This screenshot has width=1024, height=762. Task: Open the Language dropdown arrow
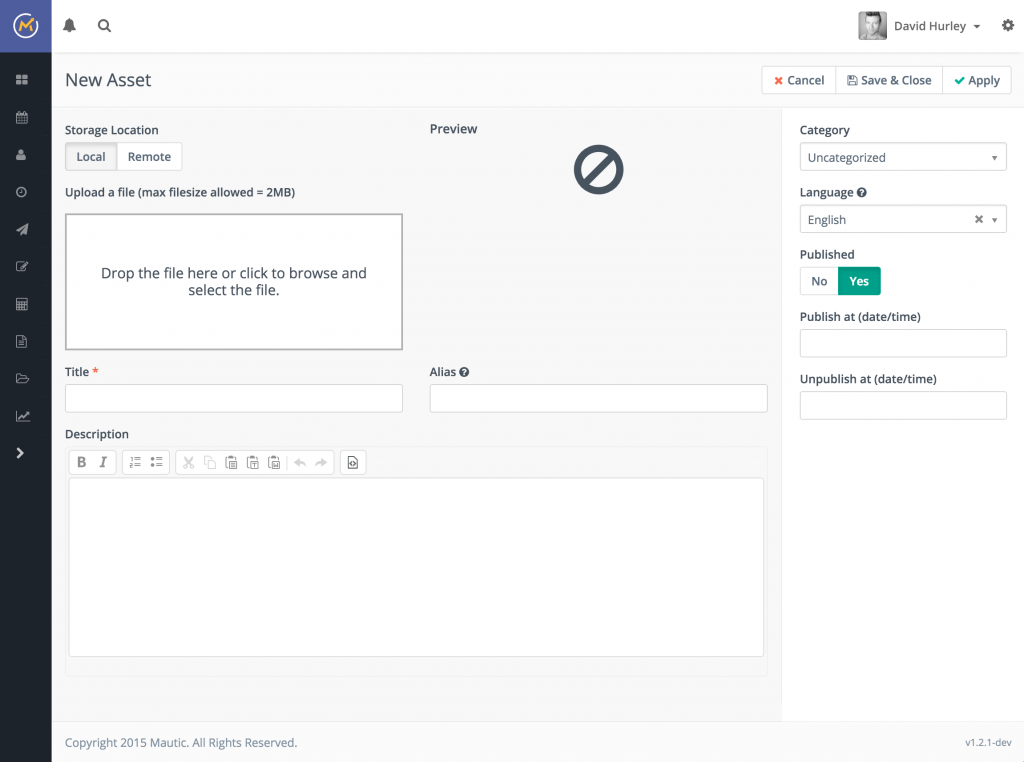pos(995,220)
